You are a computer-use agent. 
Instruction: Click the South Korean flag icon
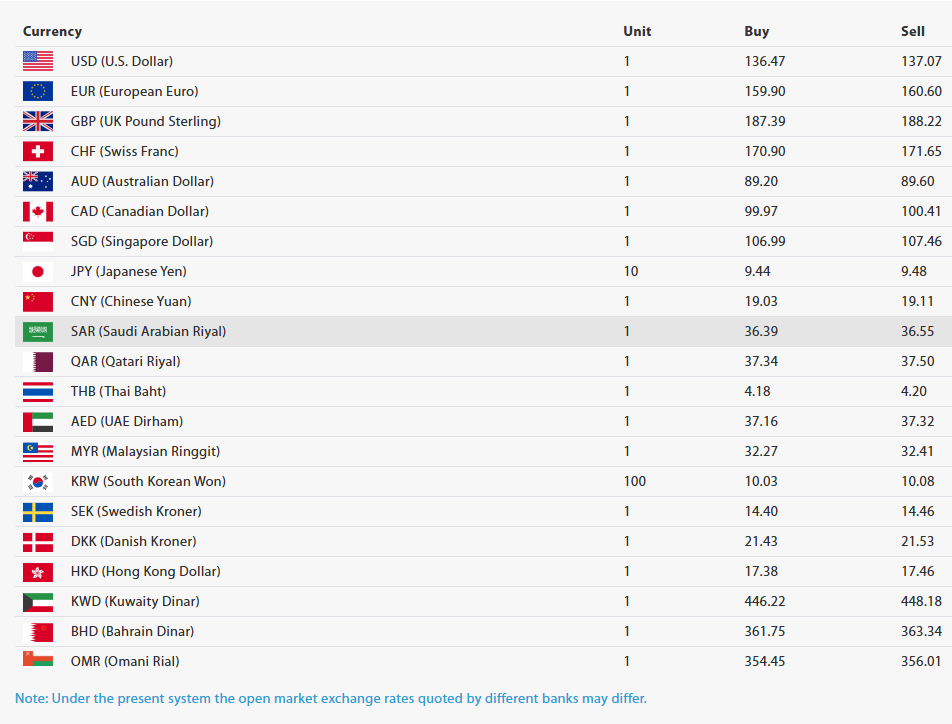[x=38, y=482]
